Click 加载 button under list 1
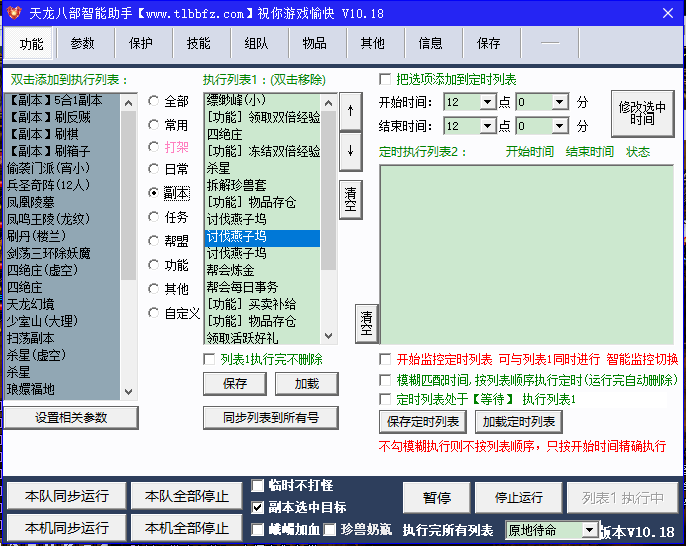686x546 pixels. click(307, 384)
